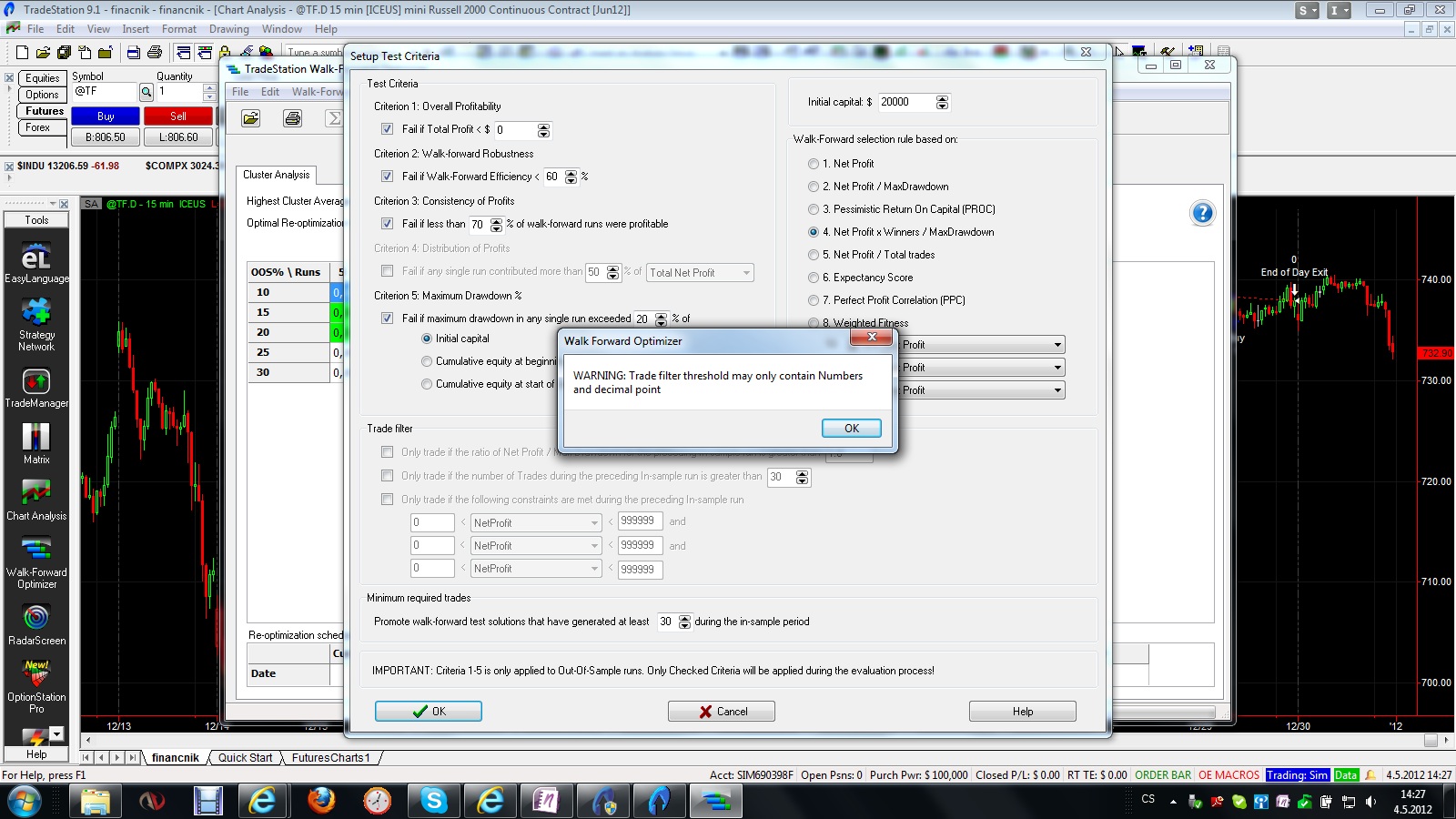Select '7. Perfect Profit Correlation (PPC)' rule

coord(814,300)
